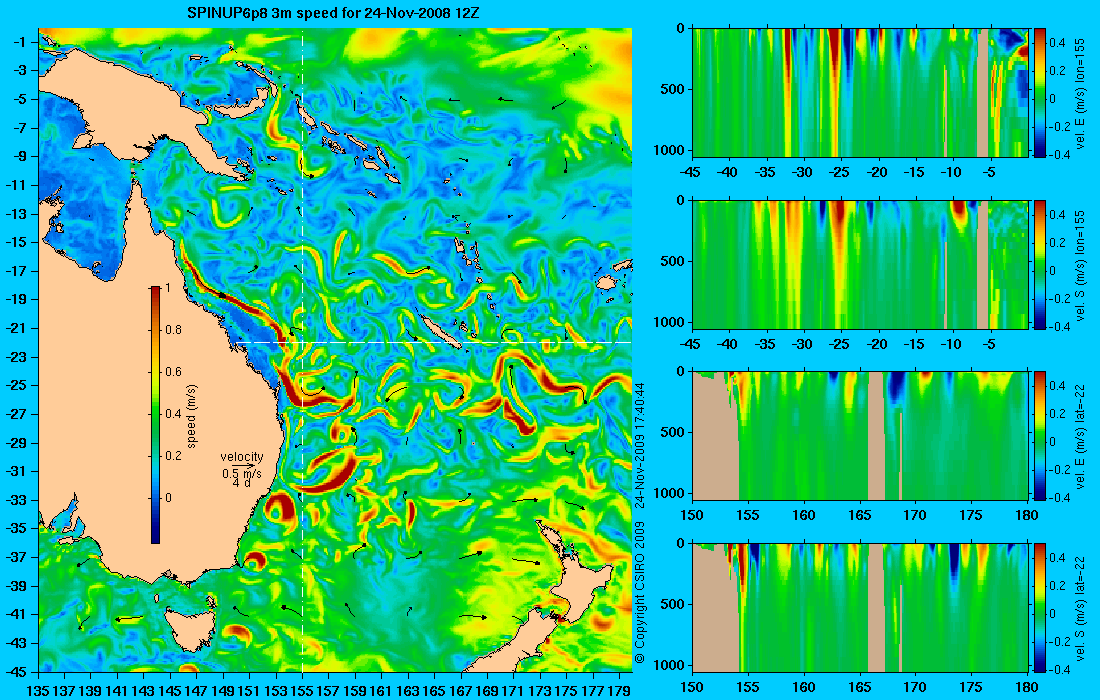Click the colorbar beside 'vel. E (m/s) lon=155'
The image size is (1100, 700).
(x=1039, y=93)
